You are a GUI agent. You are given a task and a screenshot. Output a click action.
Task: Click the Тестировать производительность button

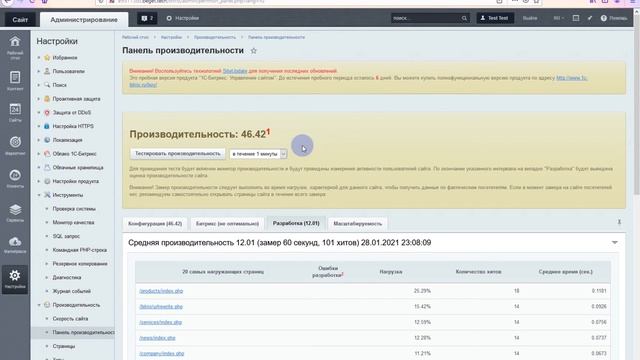coord(178,153)
